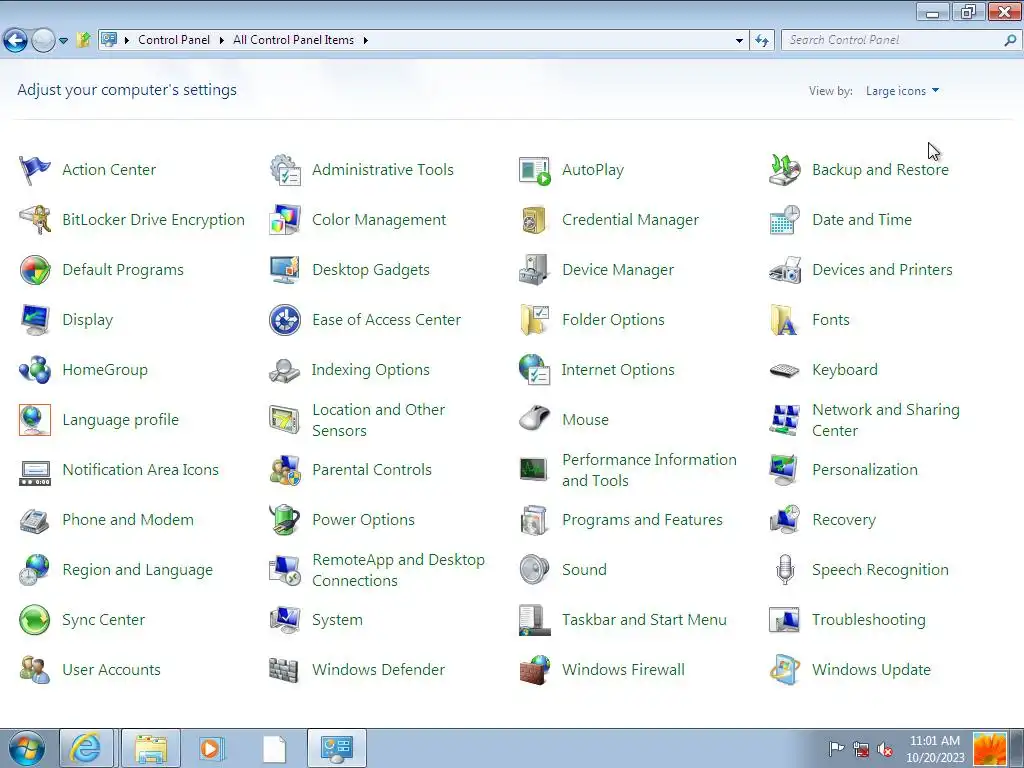Click the Credential Manager safe icon

[534, 220]
